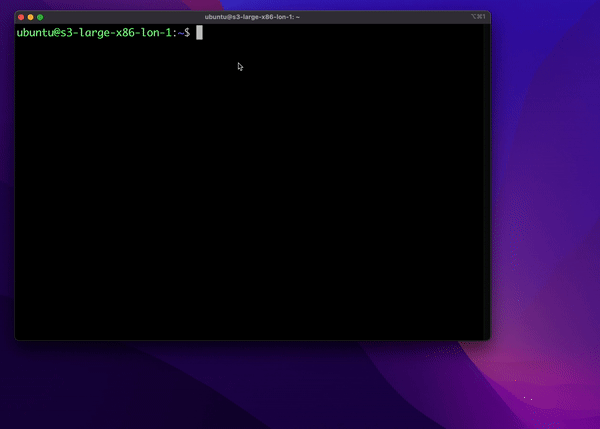This screenshot has width=600, height=429.
Task: Maximize the terminal with the green button
Action: click(x=40, y=17)
